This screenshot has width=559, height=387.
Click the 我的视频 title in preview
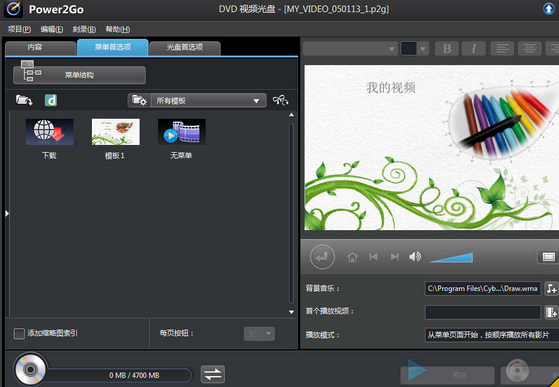coord(391,87)
